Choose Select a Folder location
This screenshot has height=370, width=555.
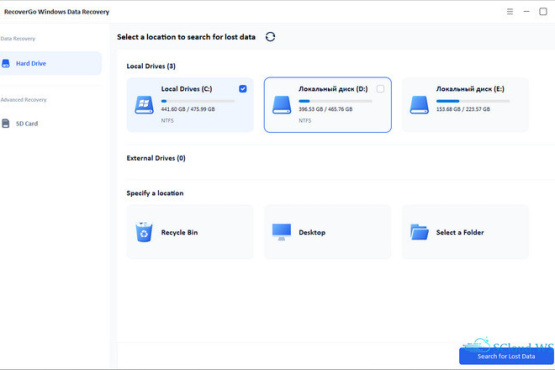coord(465,232)
